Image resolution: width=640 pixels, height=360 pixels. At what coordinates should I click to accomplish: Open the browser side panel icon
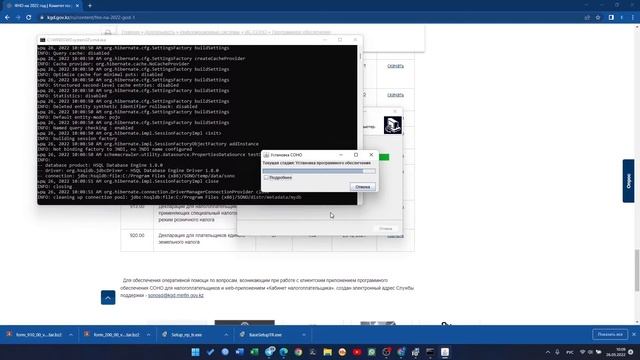[611, 18]
